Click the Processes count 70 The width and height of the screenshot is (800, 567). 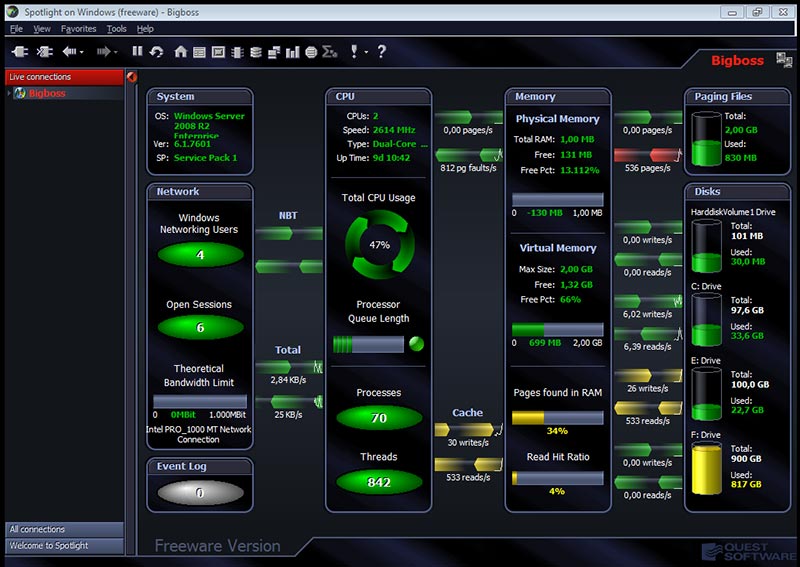379,417
